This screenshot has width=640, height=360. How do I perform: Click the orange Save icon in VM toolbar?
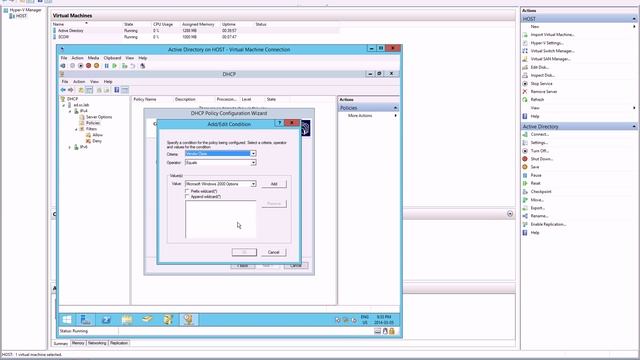pos(97,66)
